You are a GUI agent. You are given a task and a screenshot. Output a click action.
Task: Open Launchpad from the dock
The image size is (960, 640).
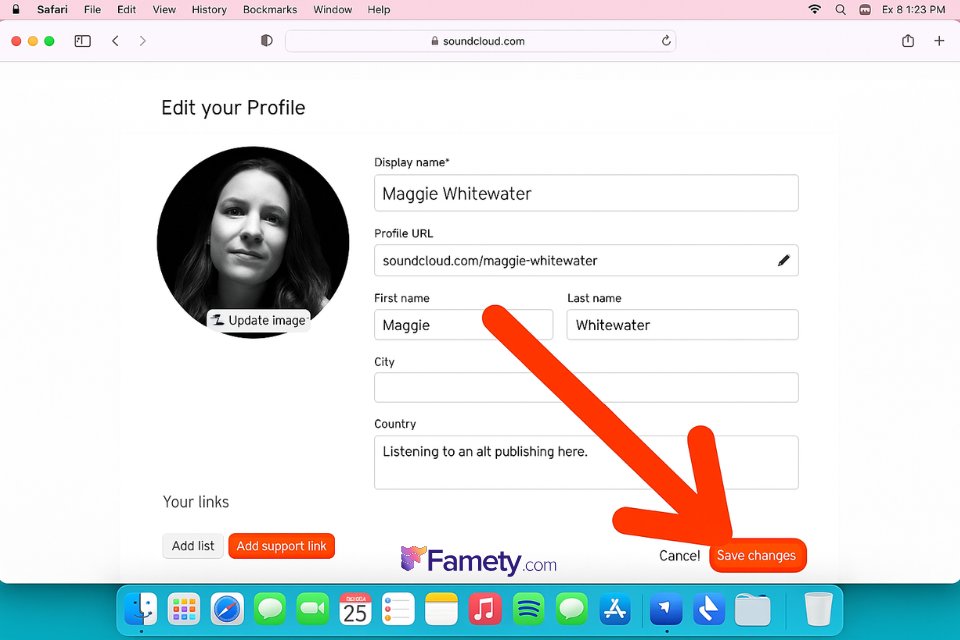184,609
